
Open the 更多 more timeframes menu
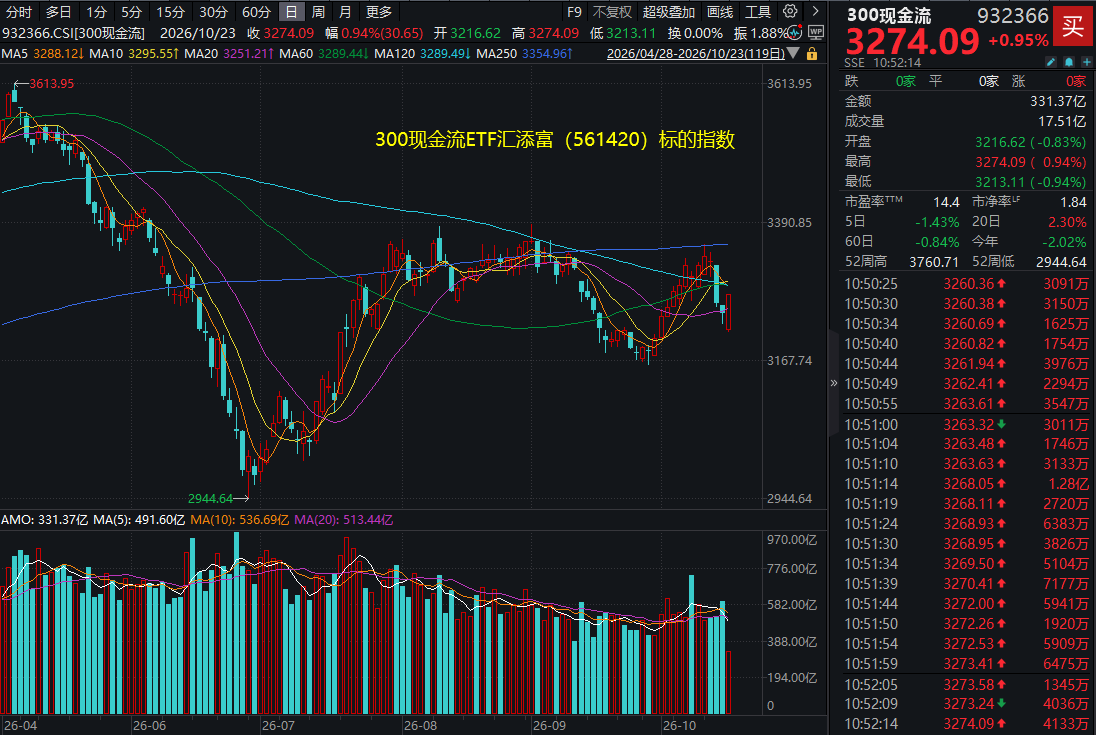tap(379, 12)
